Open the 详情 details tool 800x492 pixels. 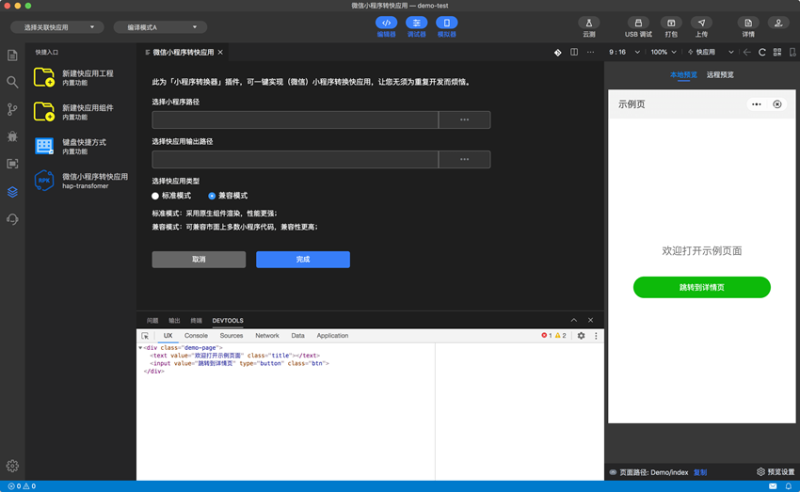(x=748, y=27)
